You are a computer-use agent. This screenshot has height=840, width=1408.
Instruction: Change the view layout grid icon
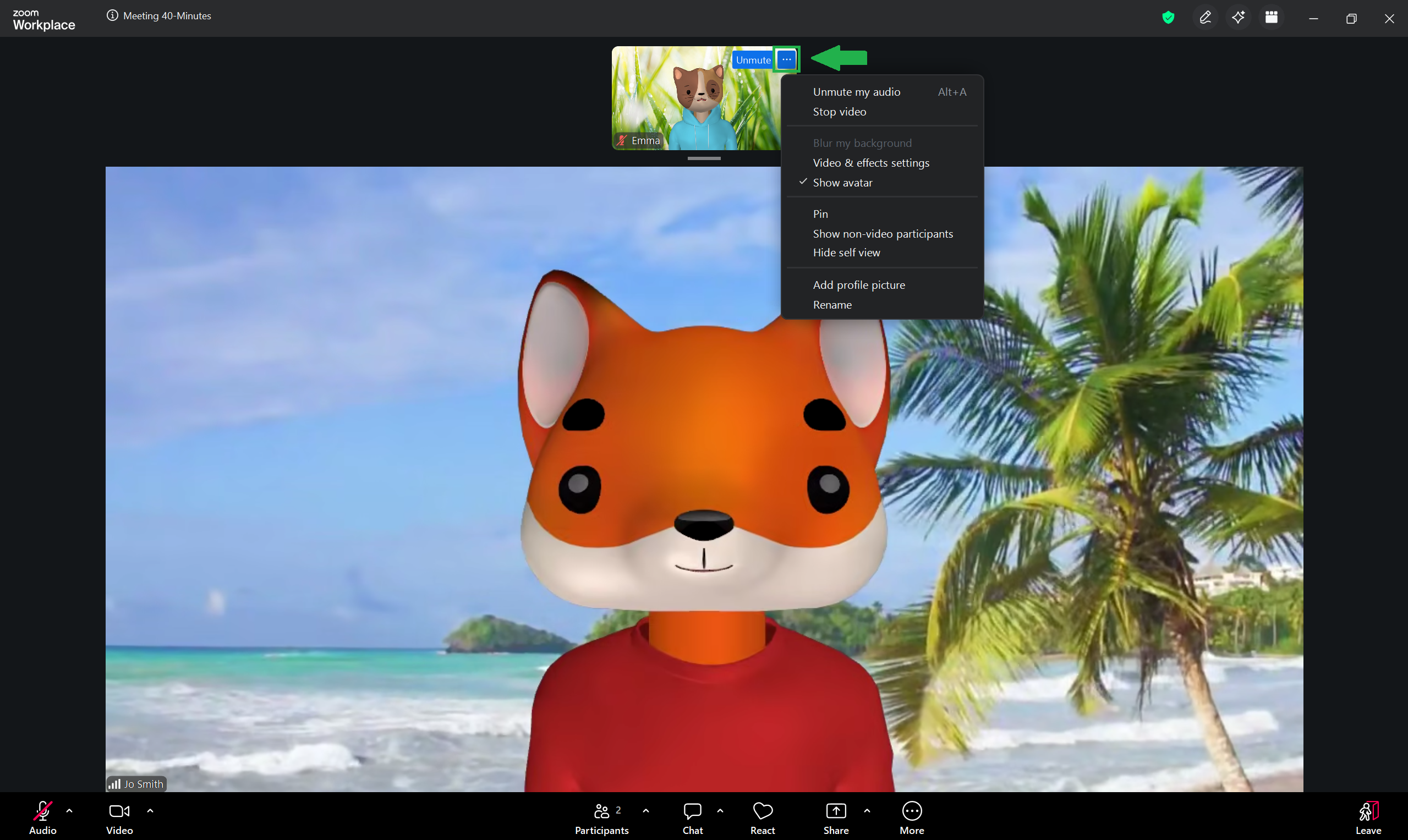[1272, 18]
